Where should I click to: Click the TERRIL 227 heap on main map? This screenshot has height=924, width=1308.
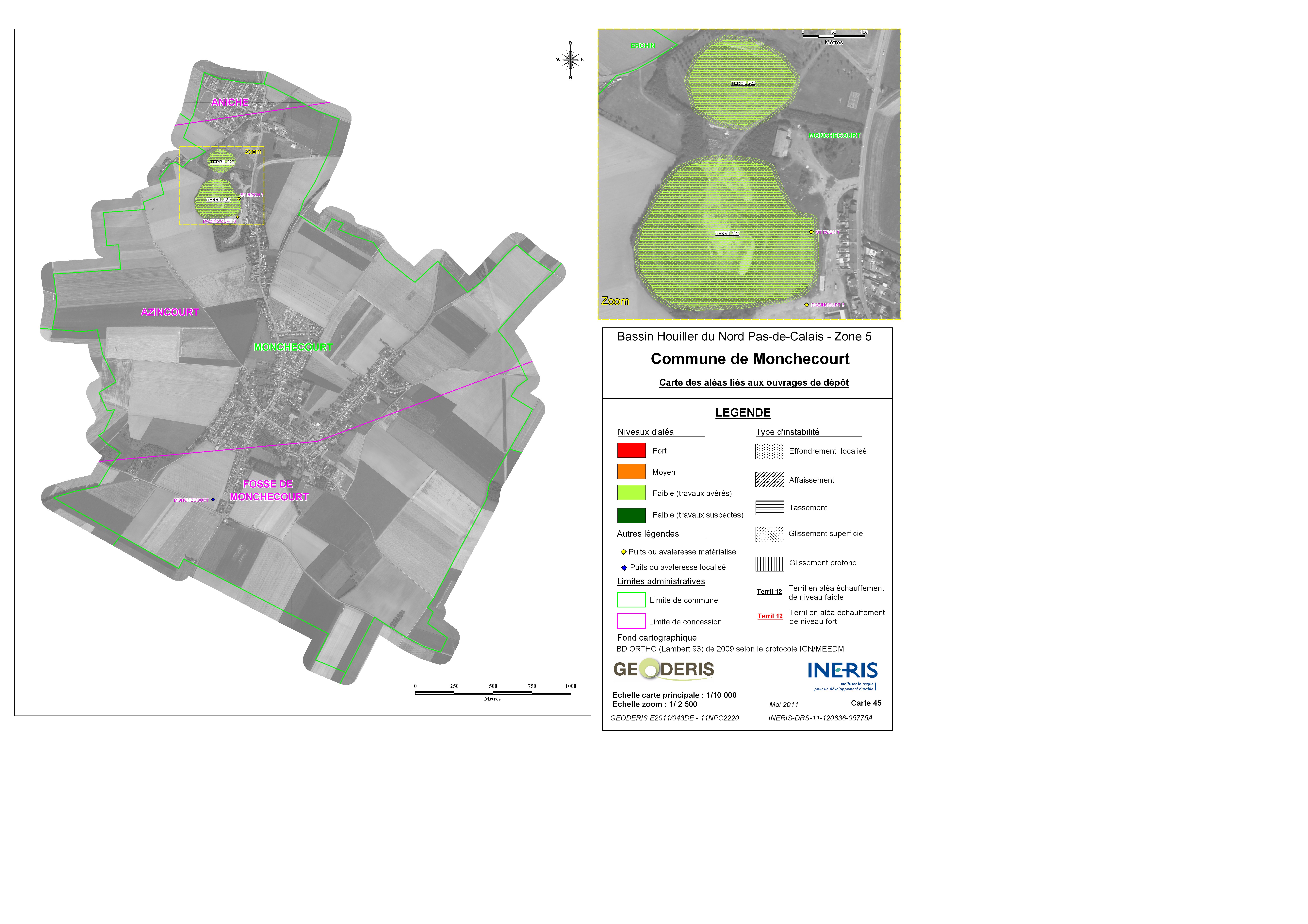pyautogui.click(x=218, y=199)
